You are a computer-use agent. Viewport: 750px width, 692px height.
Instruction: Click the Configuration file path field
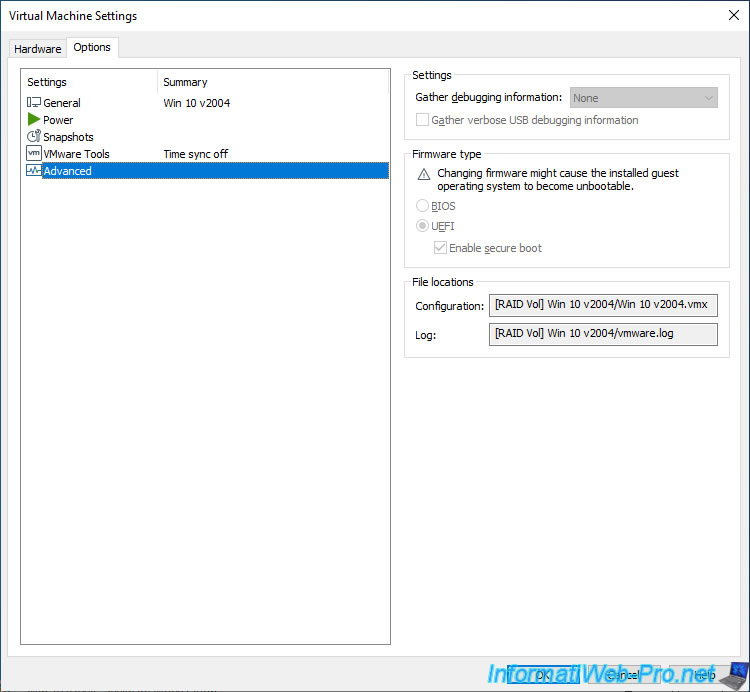[603, 305]
